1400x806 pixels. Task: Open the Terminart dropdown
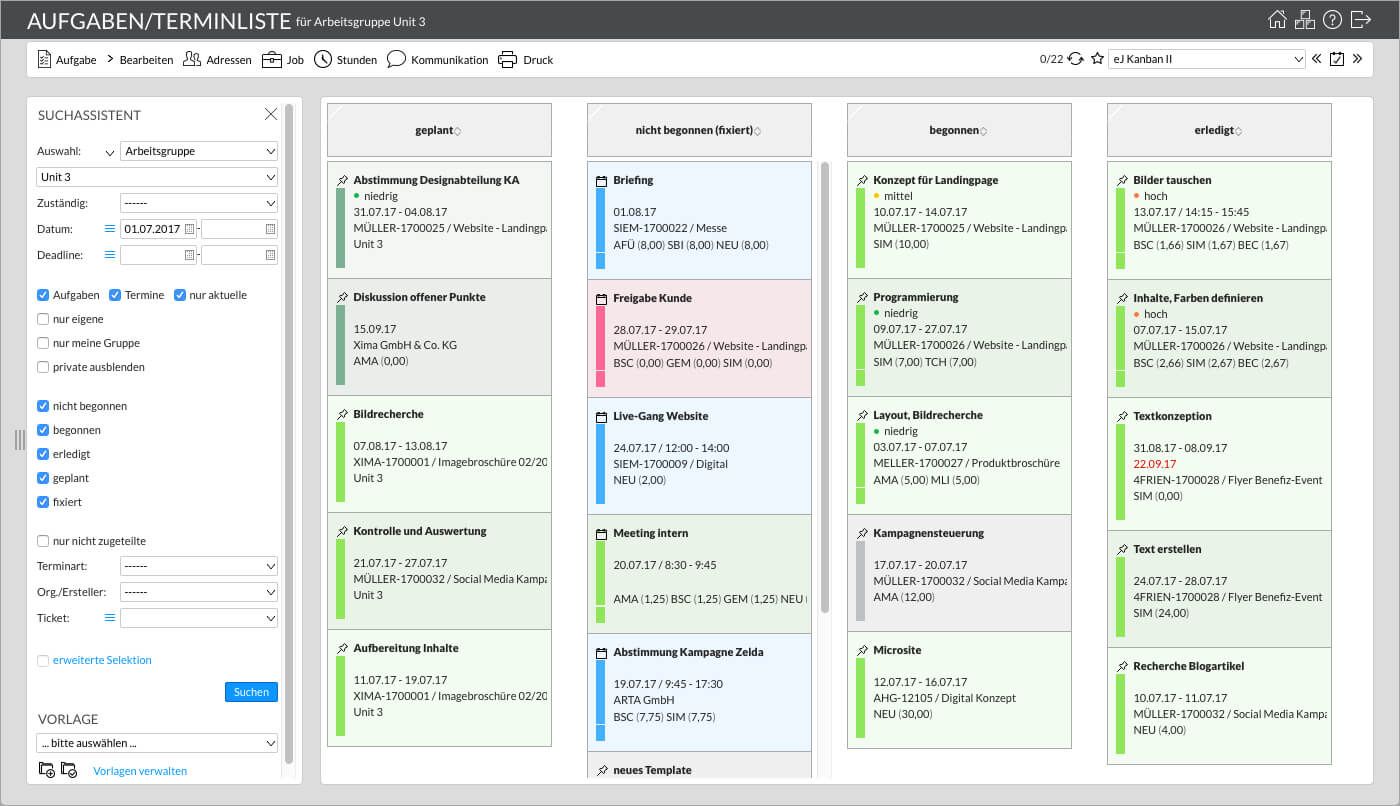coord(199,566)
